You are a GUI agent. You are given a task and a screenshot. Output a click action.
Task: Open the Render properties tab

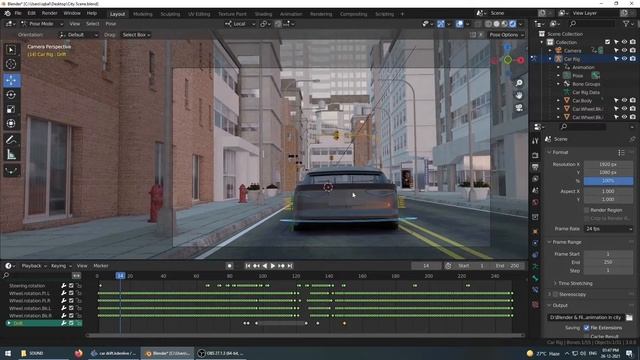pyautogui.click(x=535, y=156)
